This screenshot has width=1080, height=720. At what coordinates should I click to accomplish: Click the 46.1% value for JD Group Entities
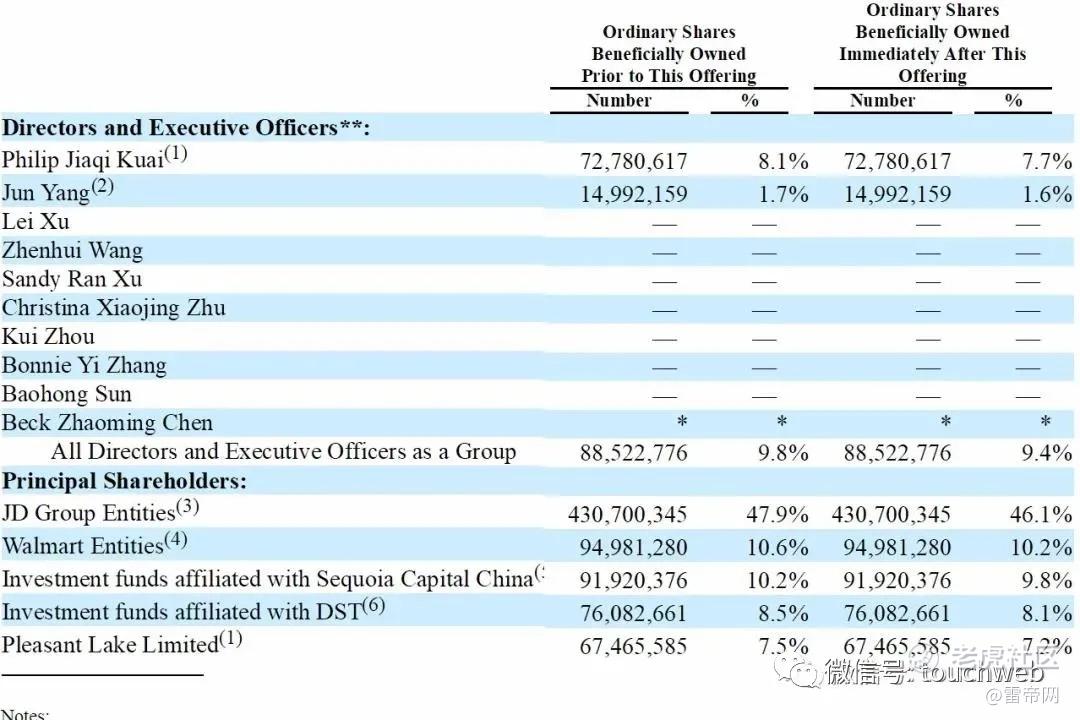point(1041,515)
